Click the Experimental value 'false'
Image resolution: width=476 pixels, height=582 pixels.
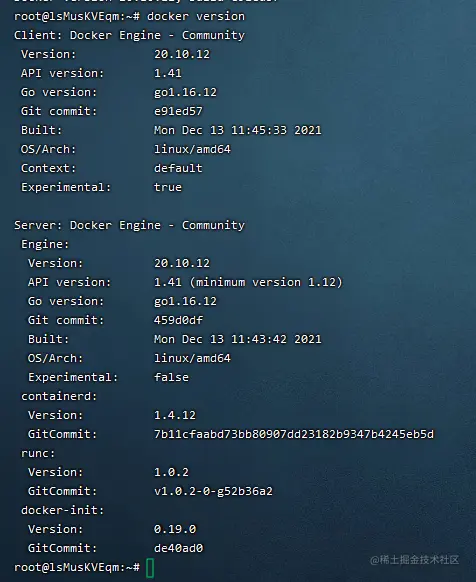(171, 377)
